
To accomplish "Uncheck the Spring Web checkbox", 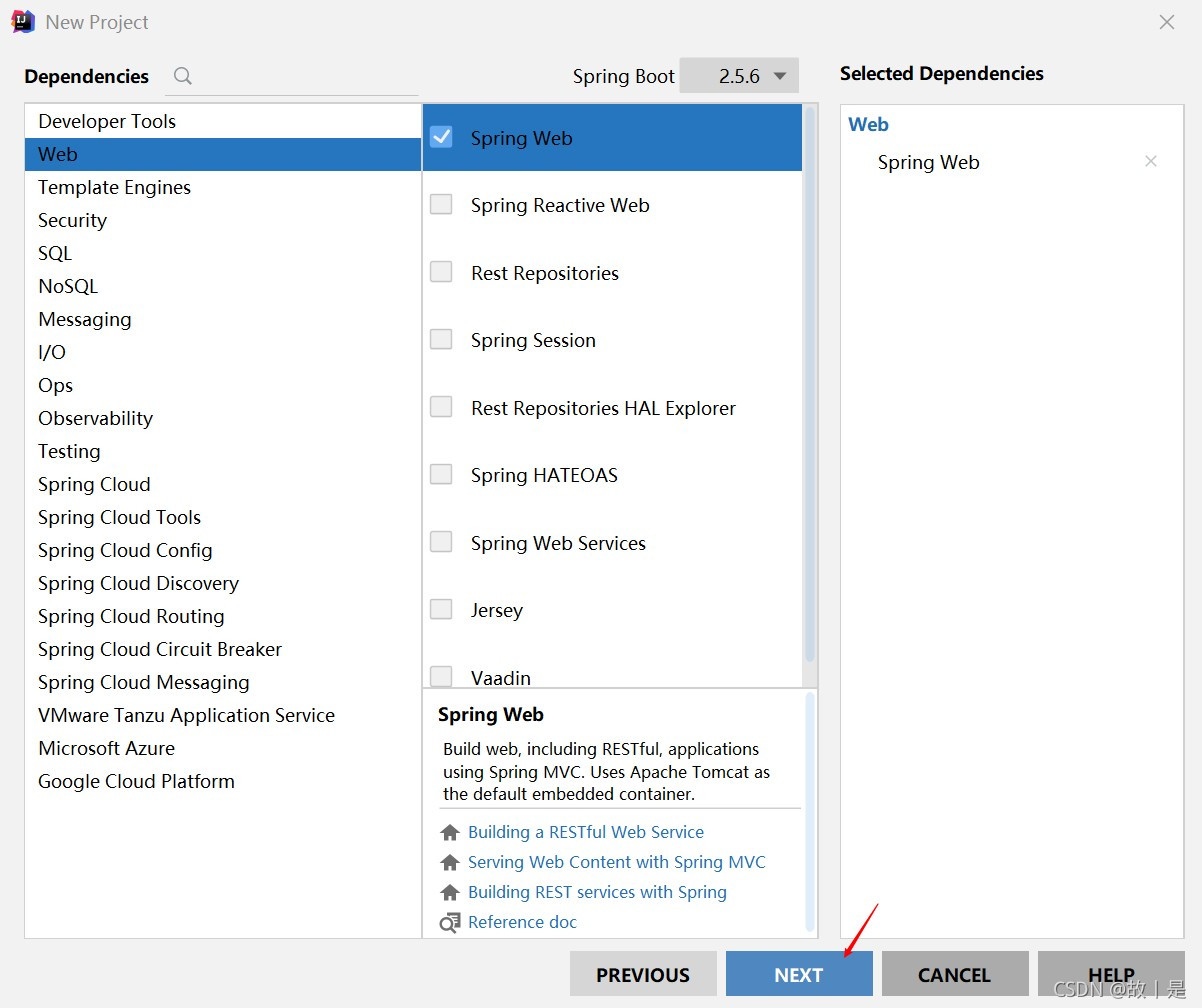I will (441, 137).
